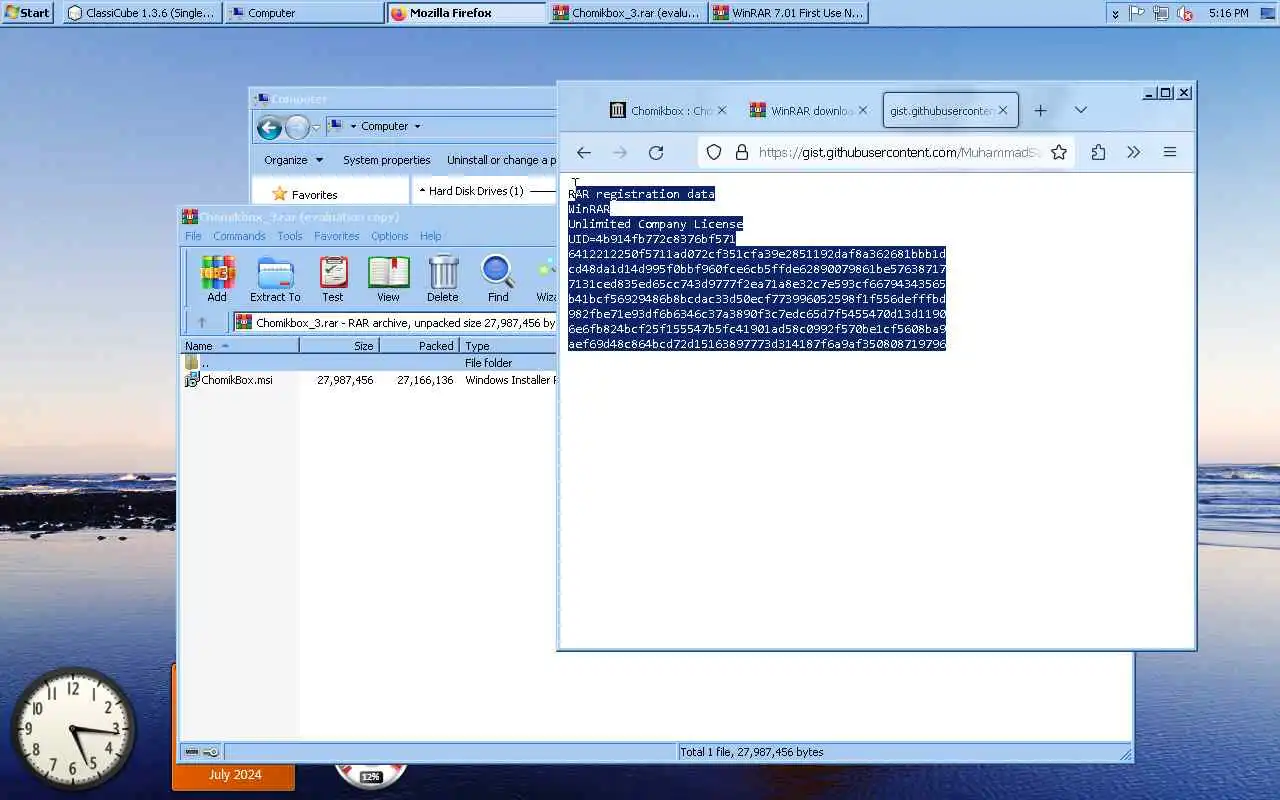Viewport: 1280px width, 800px height.
Task: Click System properties in Computer window
Action: pyautogui.click(x=386, y=160)
